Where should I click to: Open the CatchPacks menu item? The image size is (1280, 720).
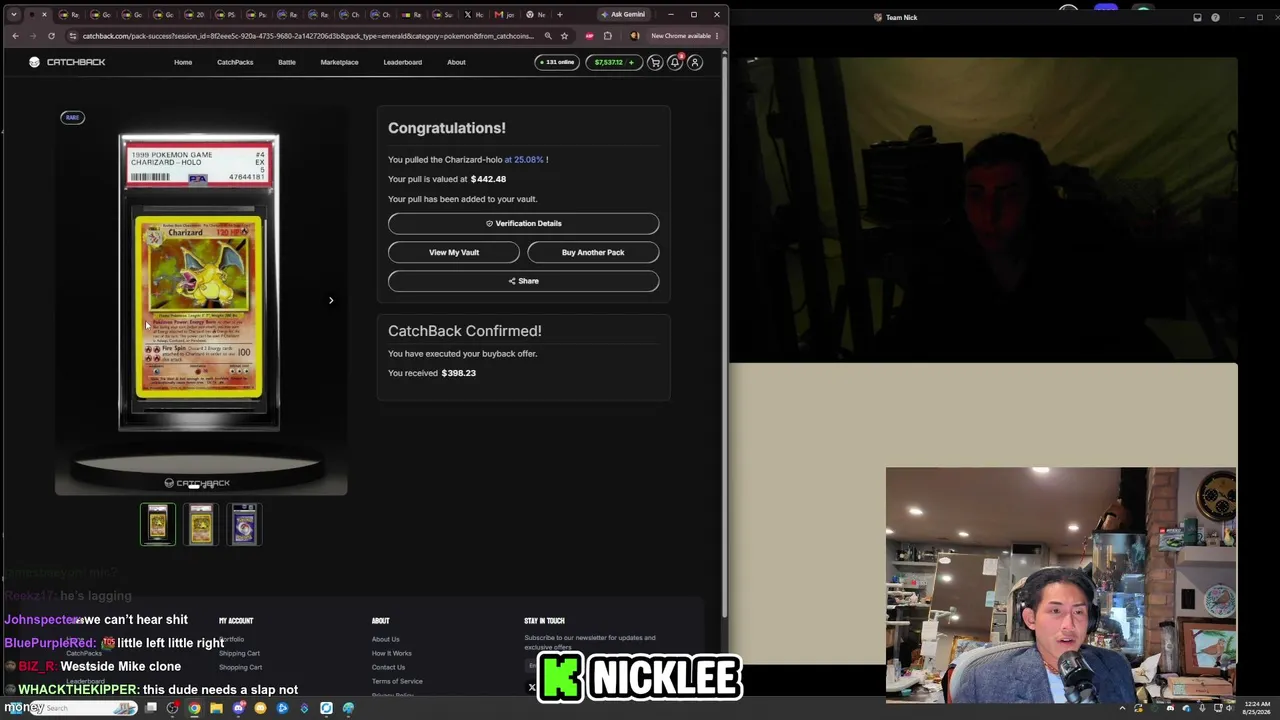(235, 62)
